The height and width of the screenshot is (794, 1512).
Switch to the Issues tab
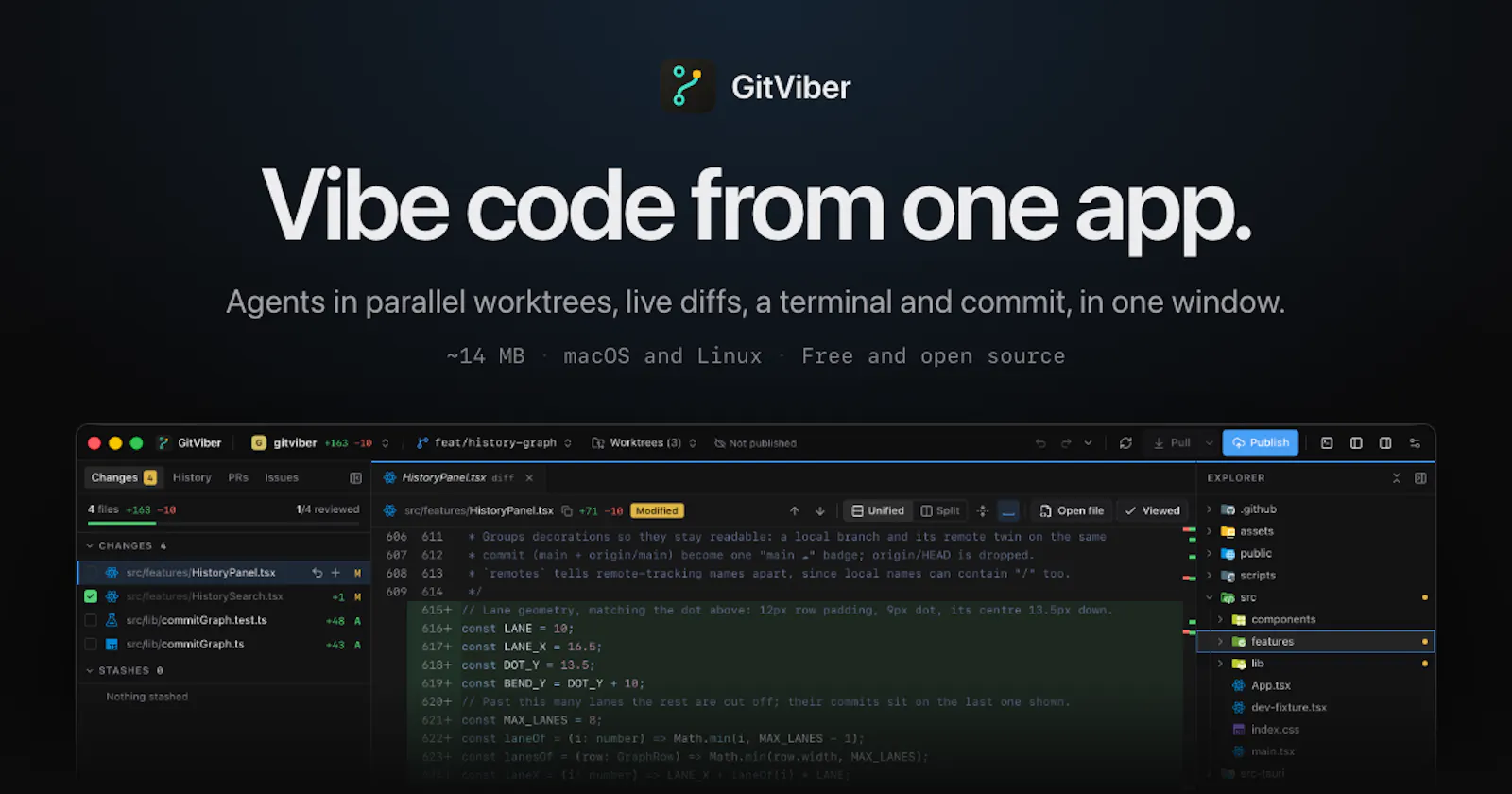click(282, 478)
